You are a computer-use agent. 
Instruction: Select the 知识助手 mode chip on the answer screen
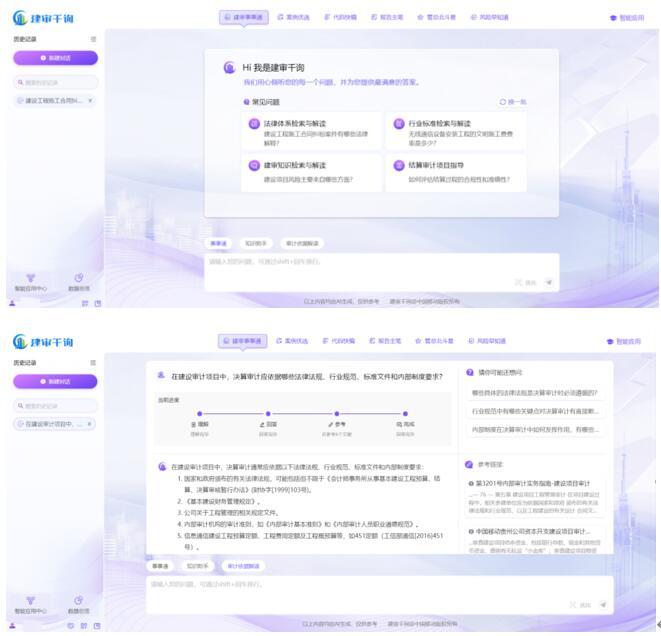click(x=197, y=566)
